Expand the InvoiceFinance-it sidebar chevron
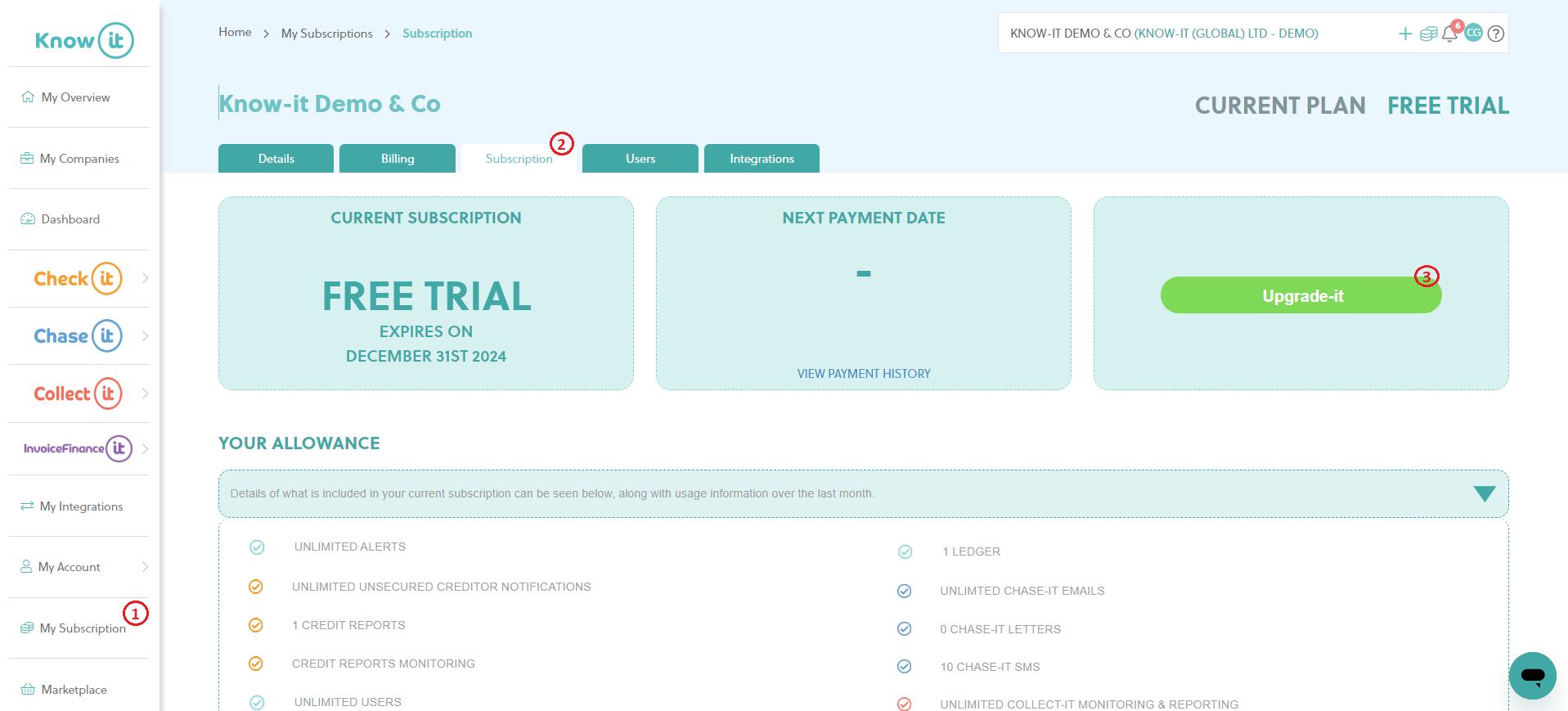This screenshot has height=711, width=1568. [x=145, y=448]
